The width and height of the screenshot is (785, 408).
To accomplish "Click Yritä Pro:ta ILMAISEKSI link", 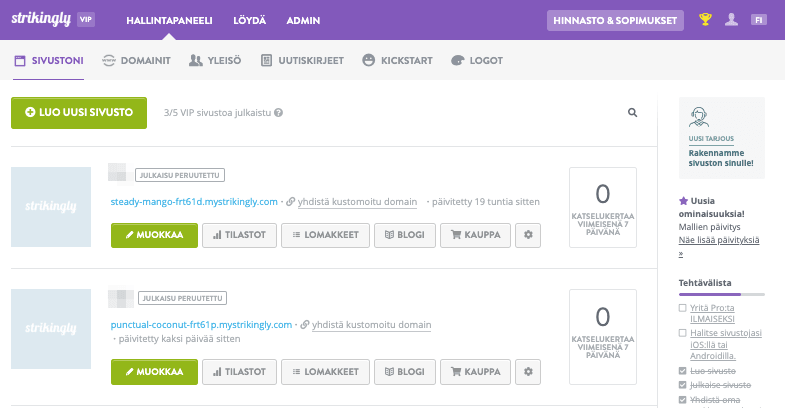I will pos(712,313).
